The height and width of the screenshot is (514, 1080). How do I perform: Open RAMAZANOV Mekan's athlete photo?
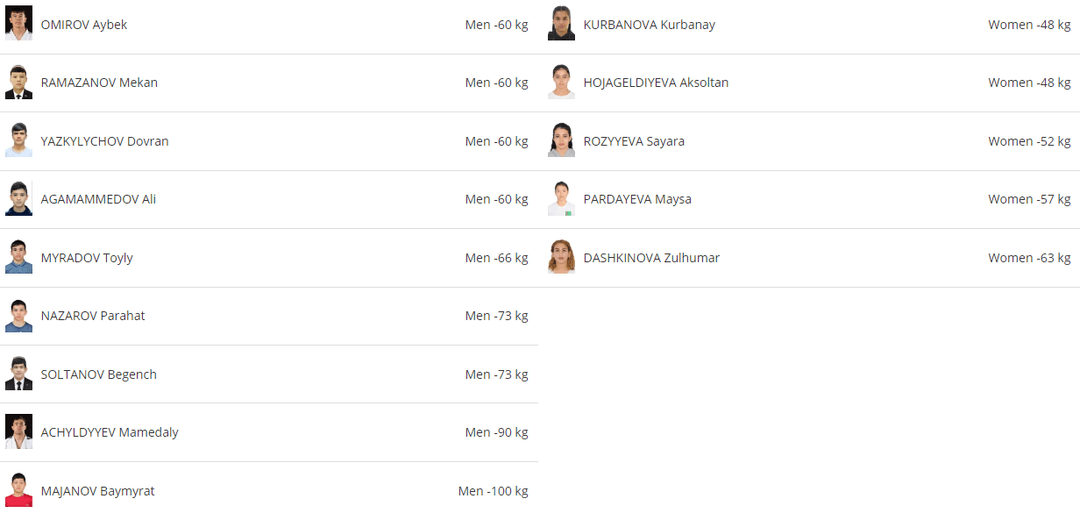coord(18,82)
